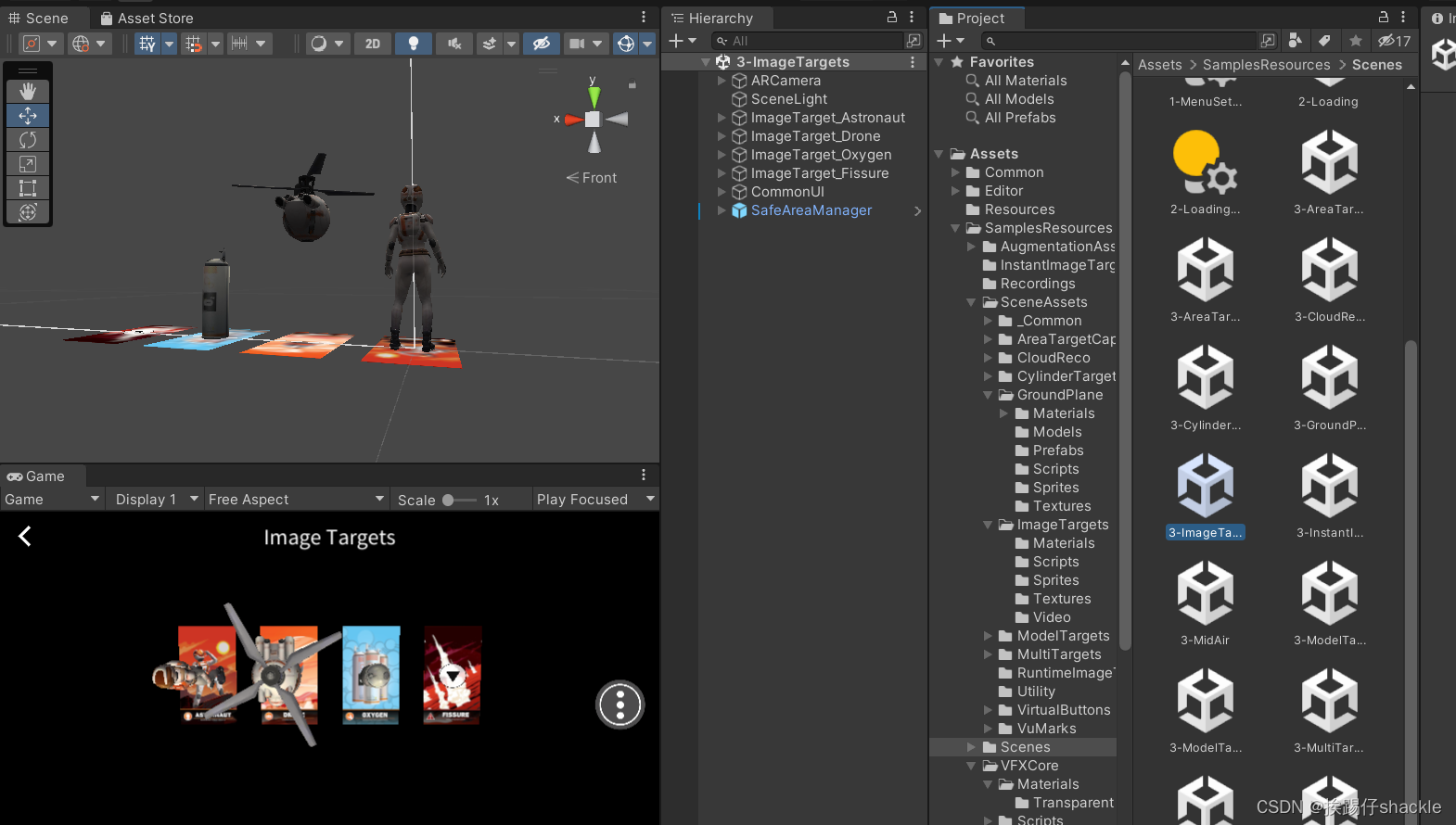The width and height of the screenshot is (1456, 825).
Task: Click SamplesResources in the breadcrumb path
Action: tap(1266, 64)
